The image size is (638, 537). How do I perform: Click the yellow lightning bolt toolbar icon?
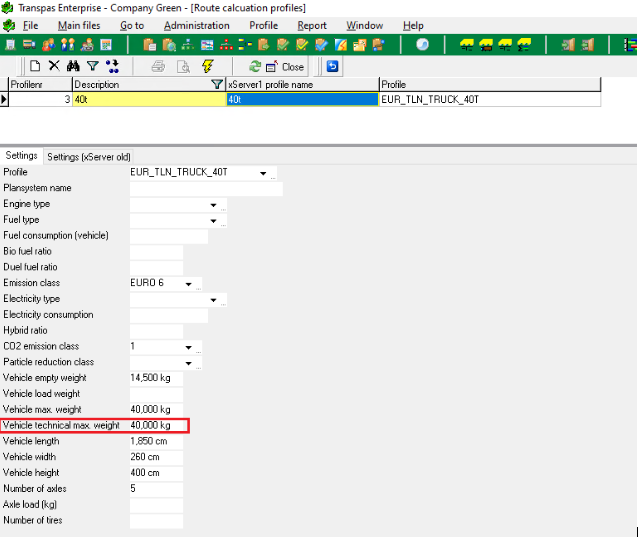208,66
